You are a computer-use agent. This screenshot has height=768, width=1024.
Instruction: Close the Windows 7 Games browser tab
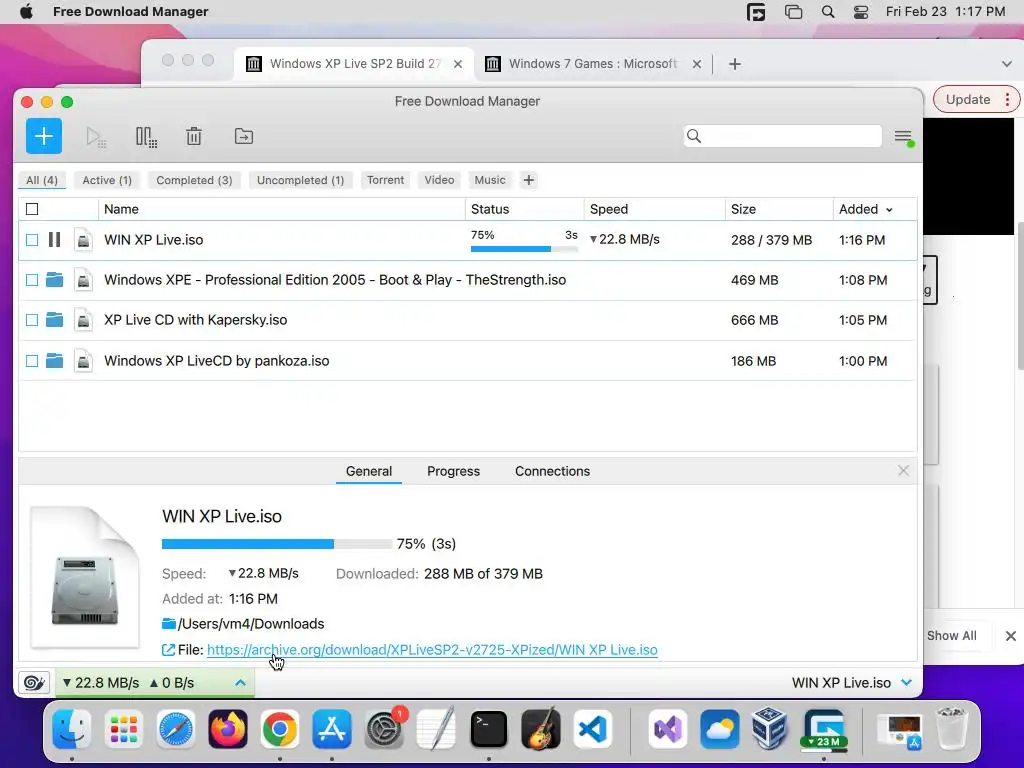(x=697, y=64)
